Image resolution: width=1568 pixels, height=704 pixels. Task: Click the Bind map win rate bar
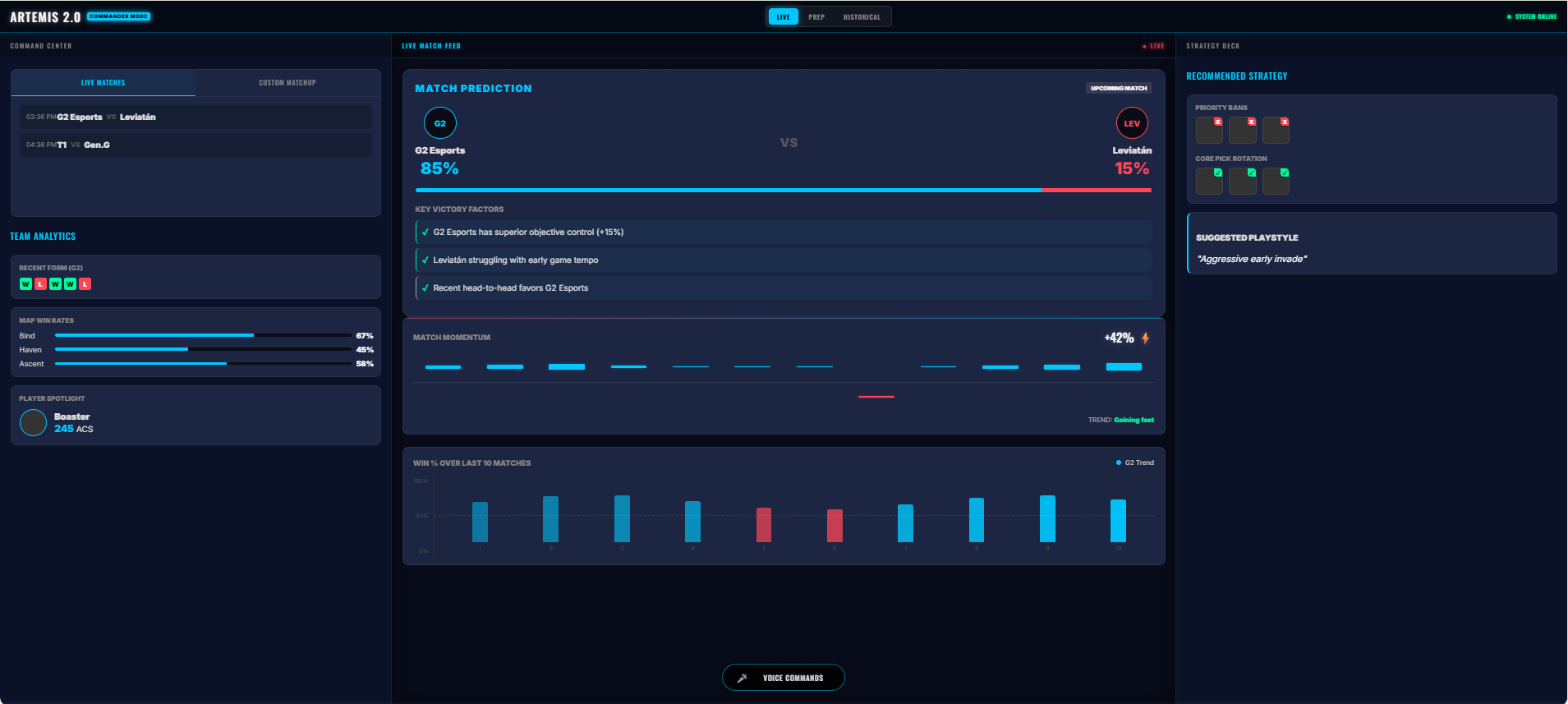tap(203, 335)
